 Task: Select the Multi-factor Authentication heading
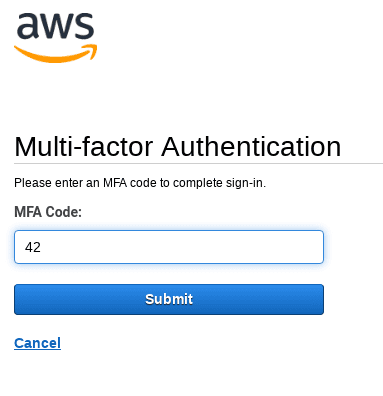click(178, 147)
